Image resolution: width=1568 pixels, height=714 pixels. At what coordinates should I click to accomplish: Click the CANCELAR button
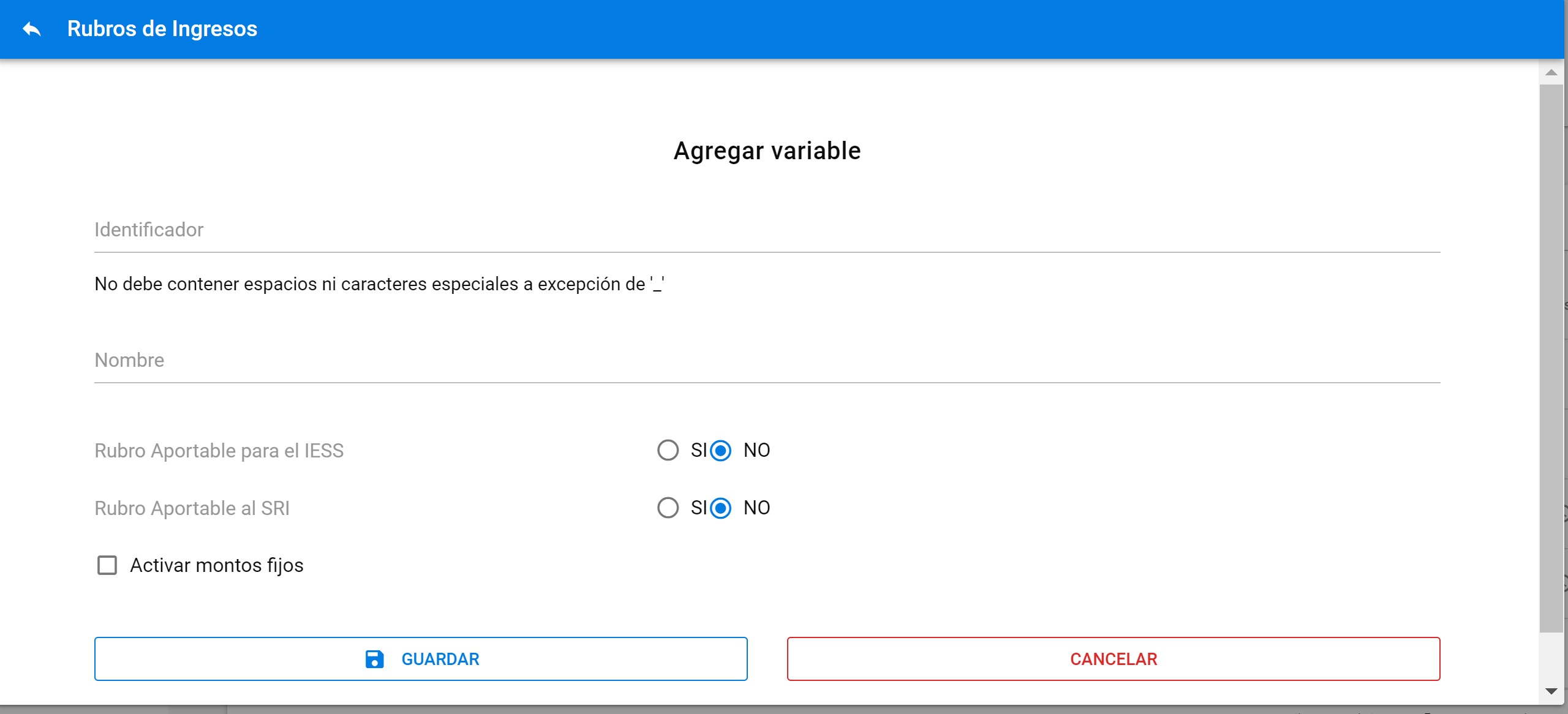coord(1114,659)
